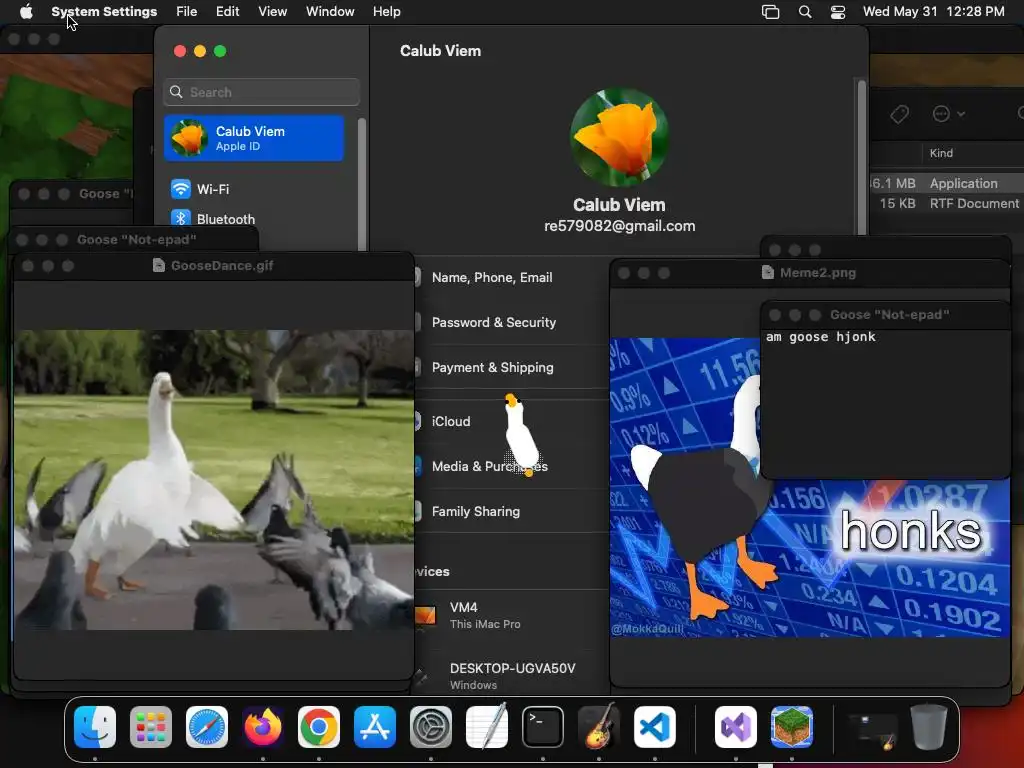This screenshot has width=1024, height=768.
Task: Click the re579082@gmail.com email text
Action: (x=619, y=226)
